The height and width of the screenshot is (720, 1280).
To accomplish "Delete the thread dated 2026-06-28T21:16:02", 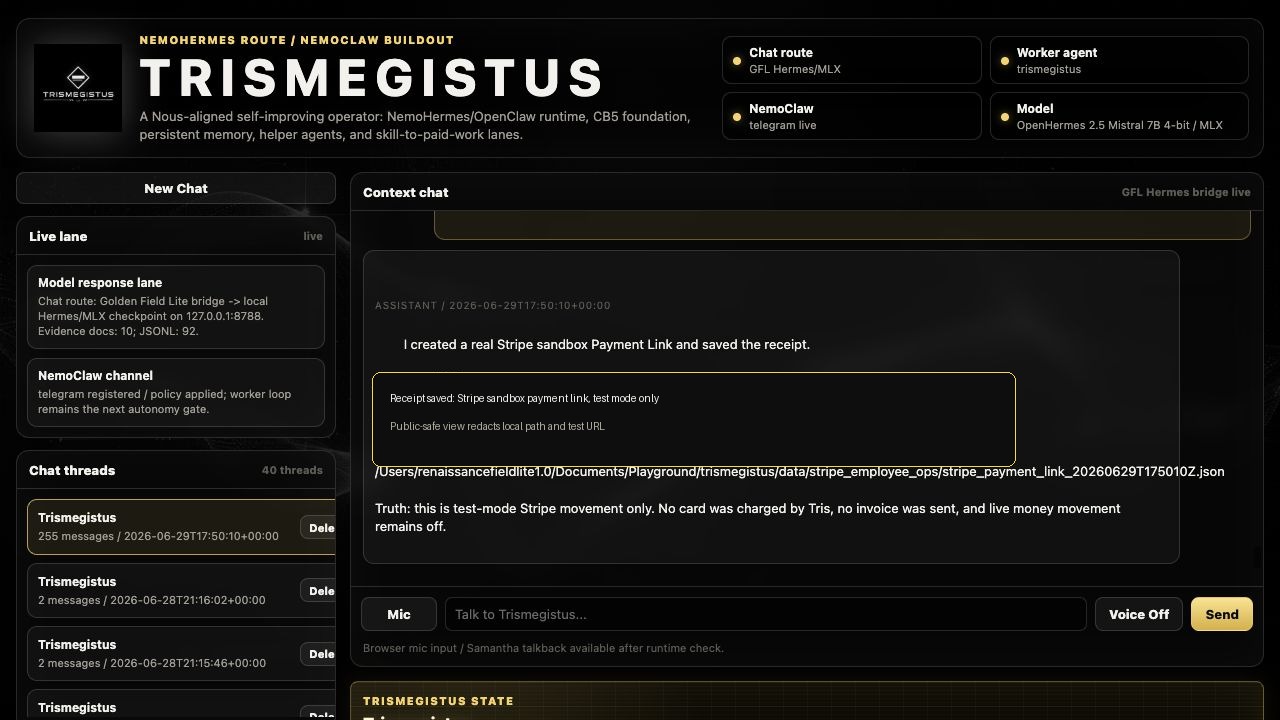I will pos(319,591).
